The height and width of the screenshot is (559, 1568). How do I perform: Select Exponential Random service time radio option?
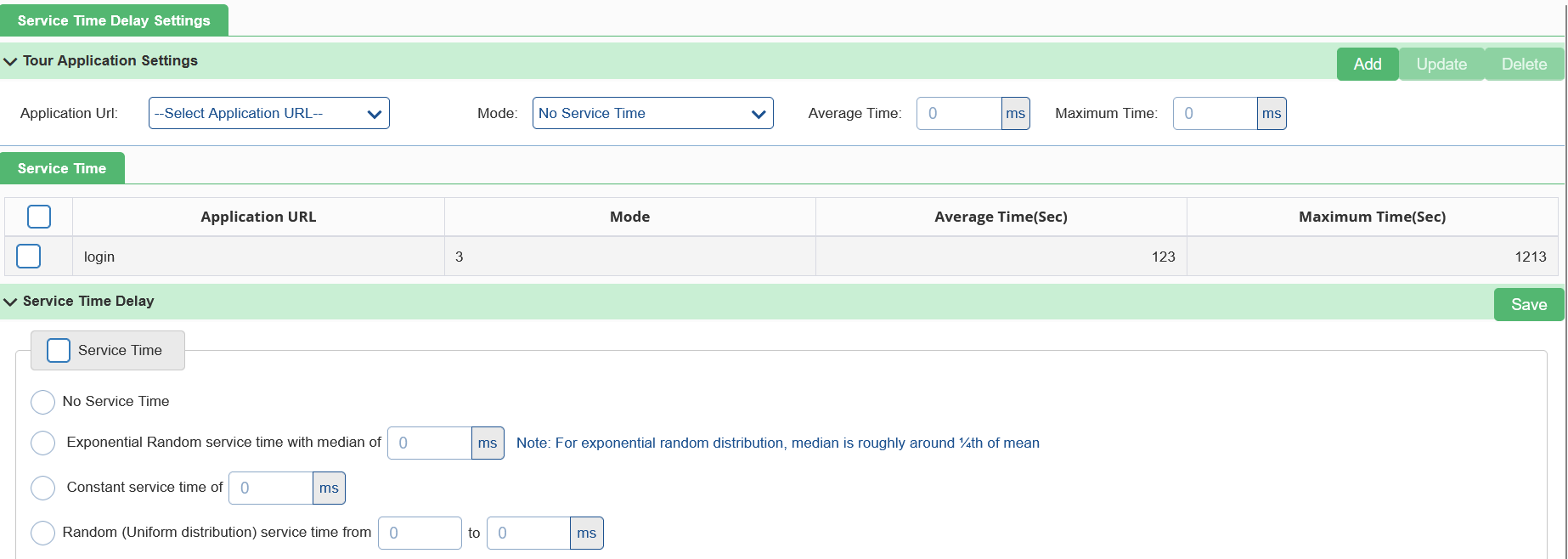point(43,443)
